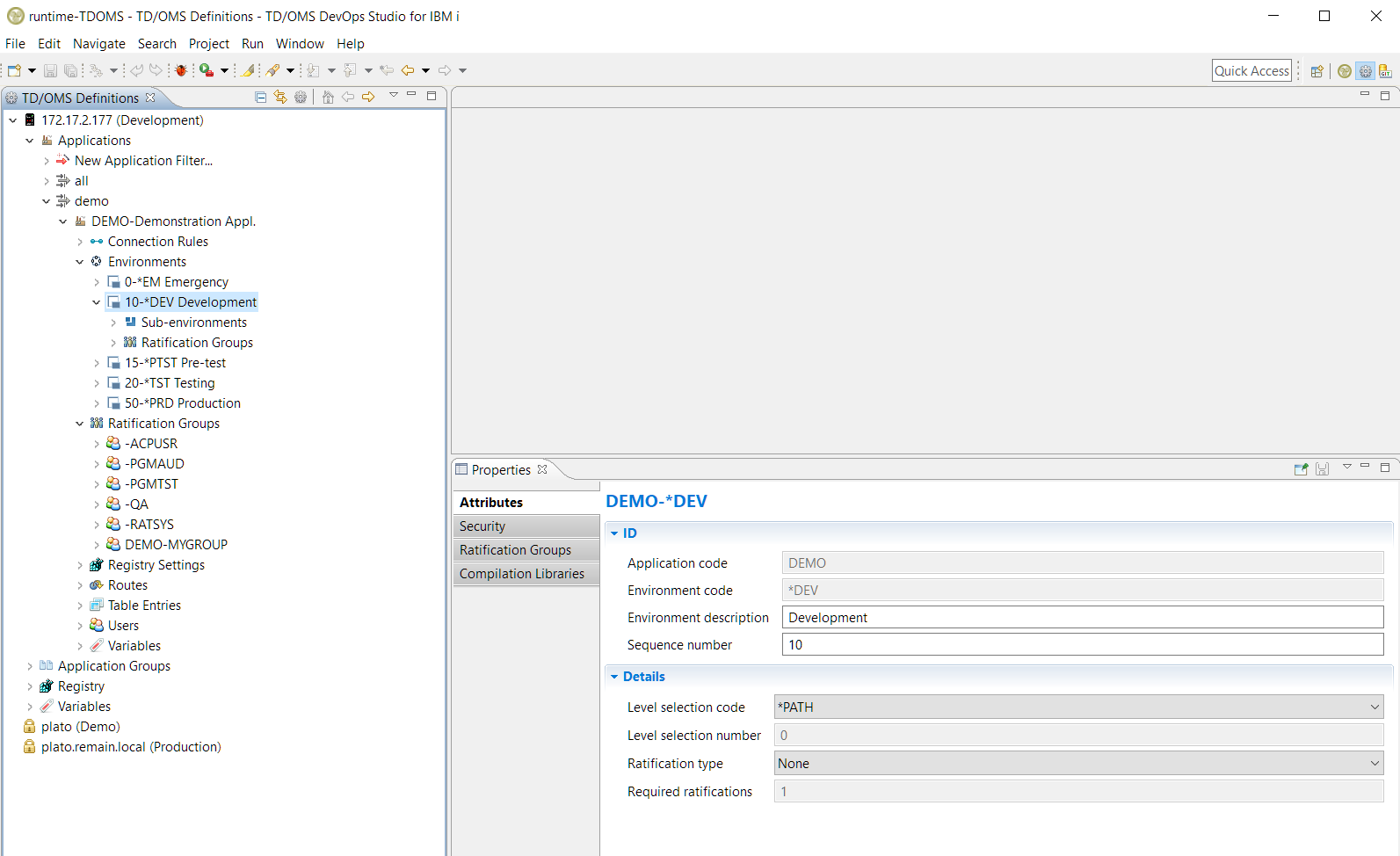Click the ladybug Debug icon in toolbar
1400x856 pixels.
coord(181,70)
